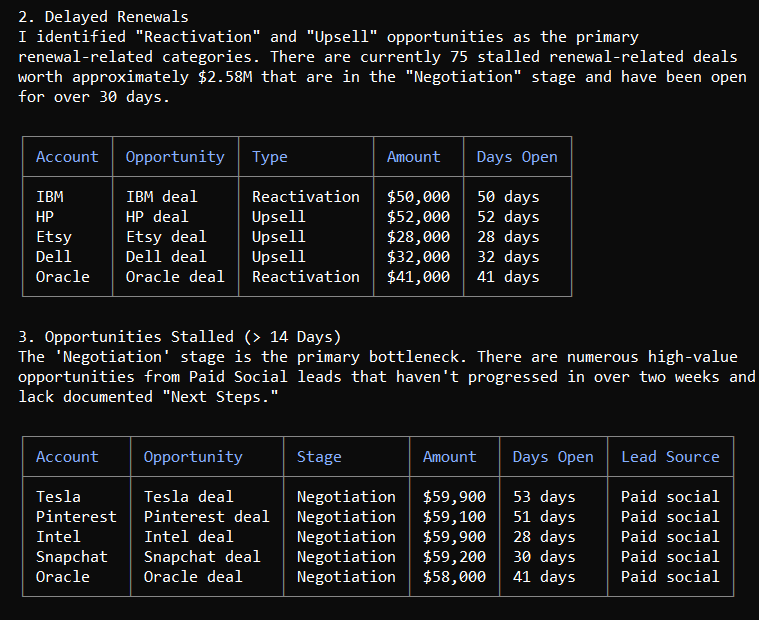The width and height of the screenshot is (760, 620).
Task: Click the "Dell deal" opportunity
Action: [x=166, y=257]
